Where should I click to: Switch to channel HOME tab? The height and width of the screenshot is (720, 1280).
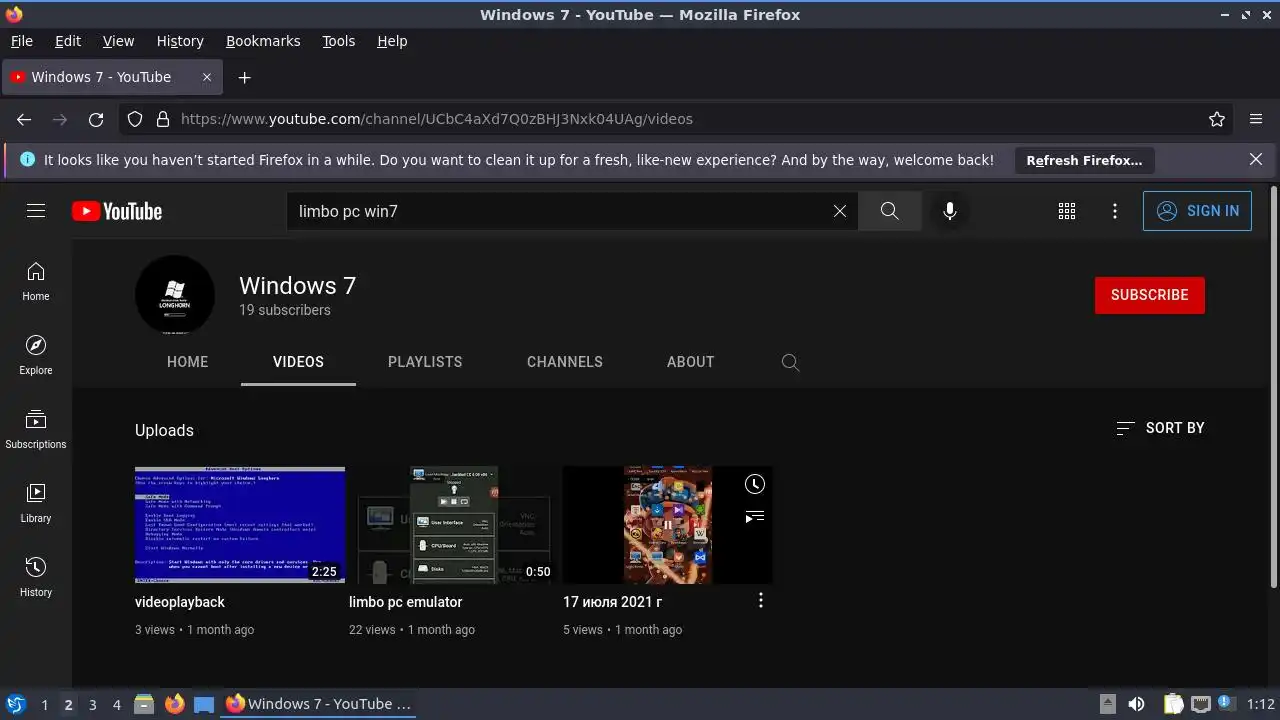(188, 362)
